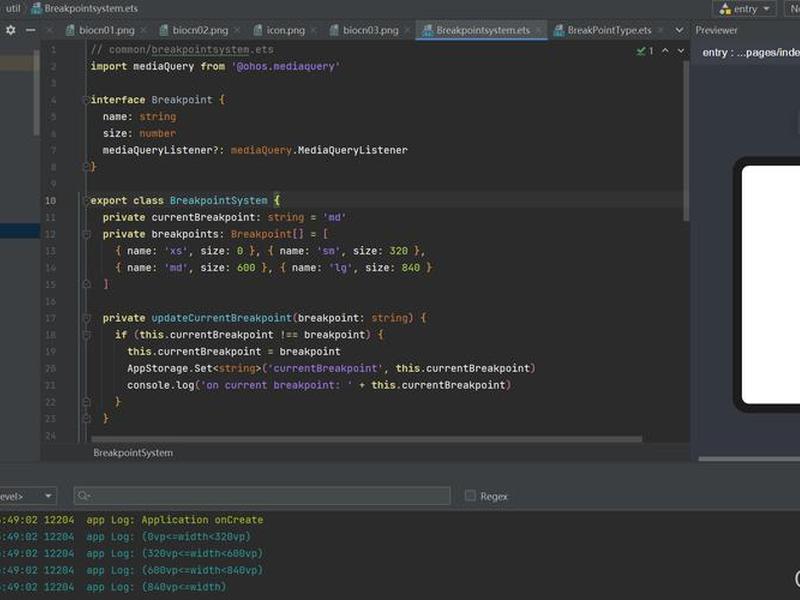Click the white device preview screen in Previewer
The image size is (800, 600).
(x=770, y=284)
